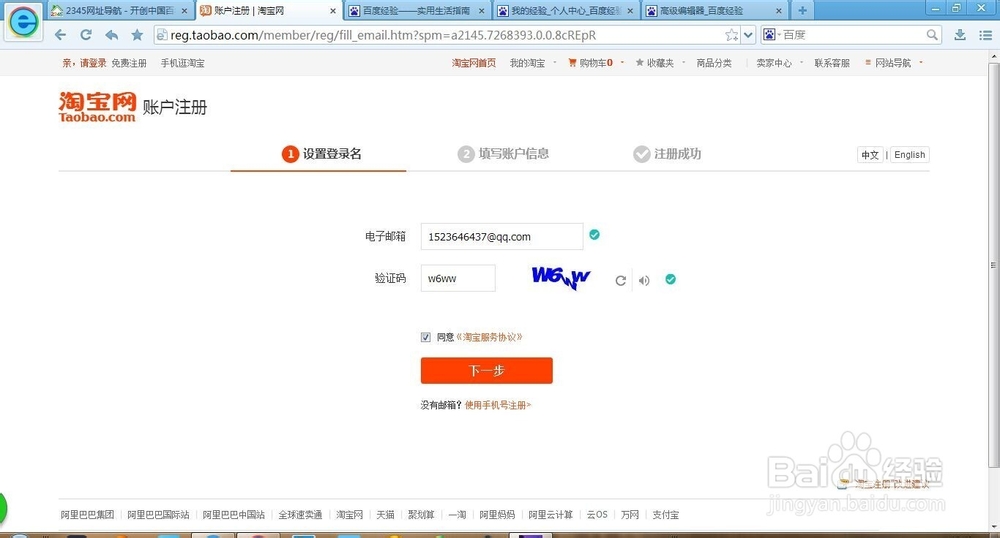Switch language to English
This screenshot has height=538, width=1000.
(x=909, y=155)
